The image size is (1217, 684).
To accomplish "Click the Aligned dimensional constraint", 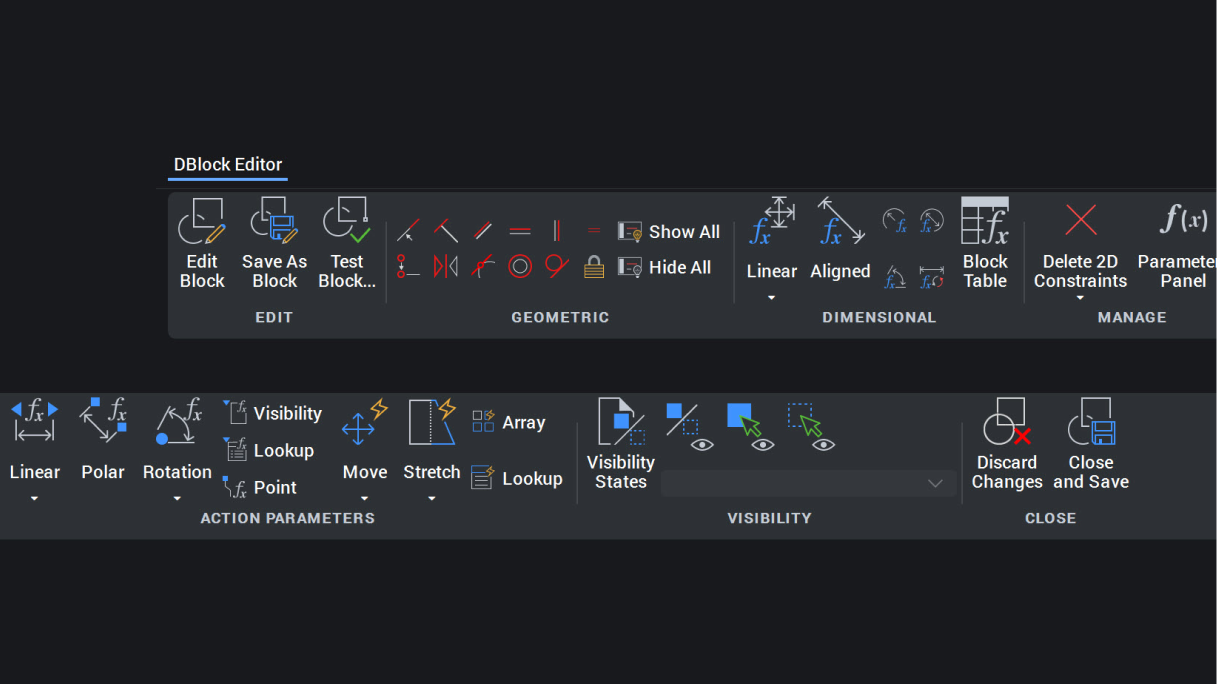I will tap(840, 240).
